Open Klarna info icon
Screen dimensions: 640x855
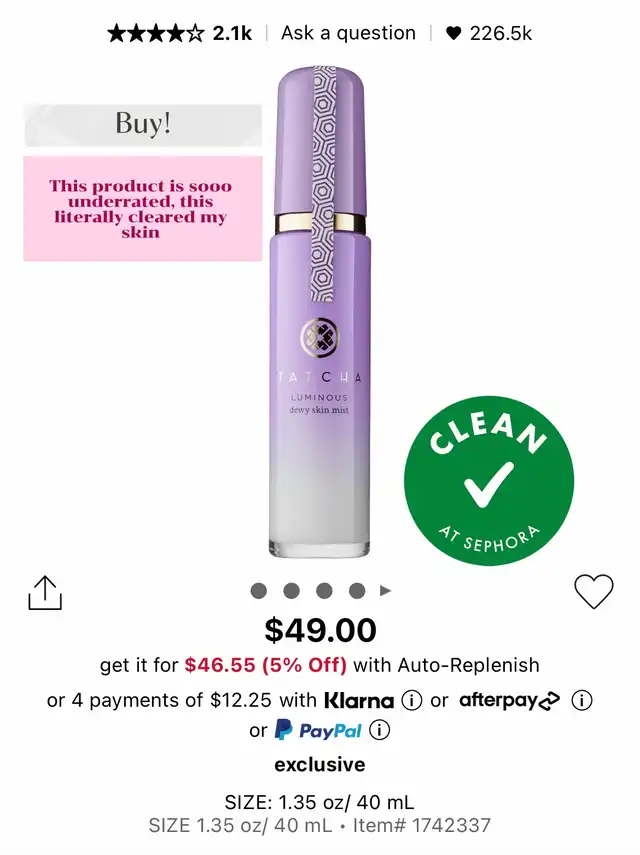[x=412, y=700]
